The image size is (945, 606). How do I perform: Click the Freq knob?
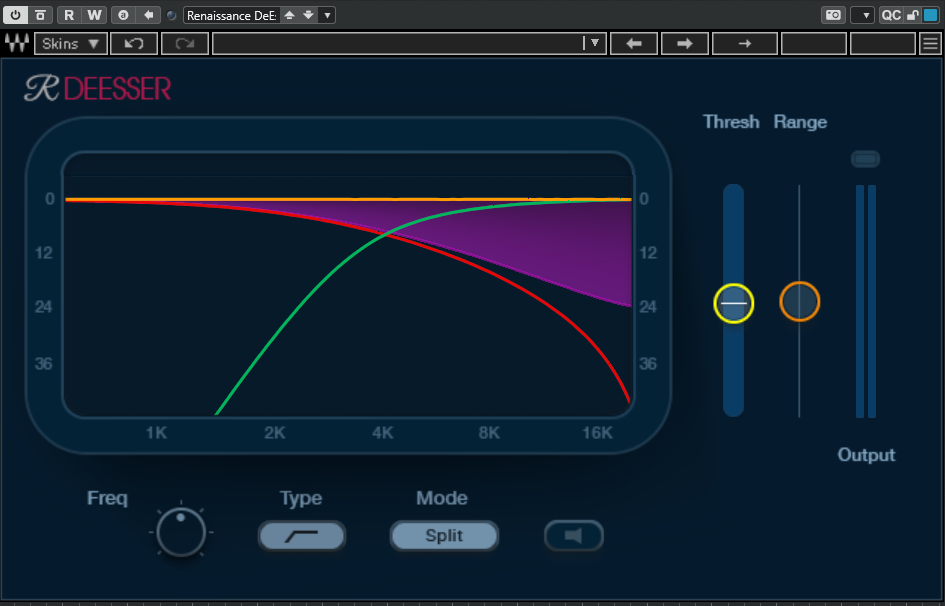pyautogui.click(x=181, y=532)
